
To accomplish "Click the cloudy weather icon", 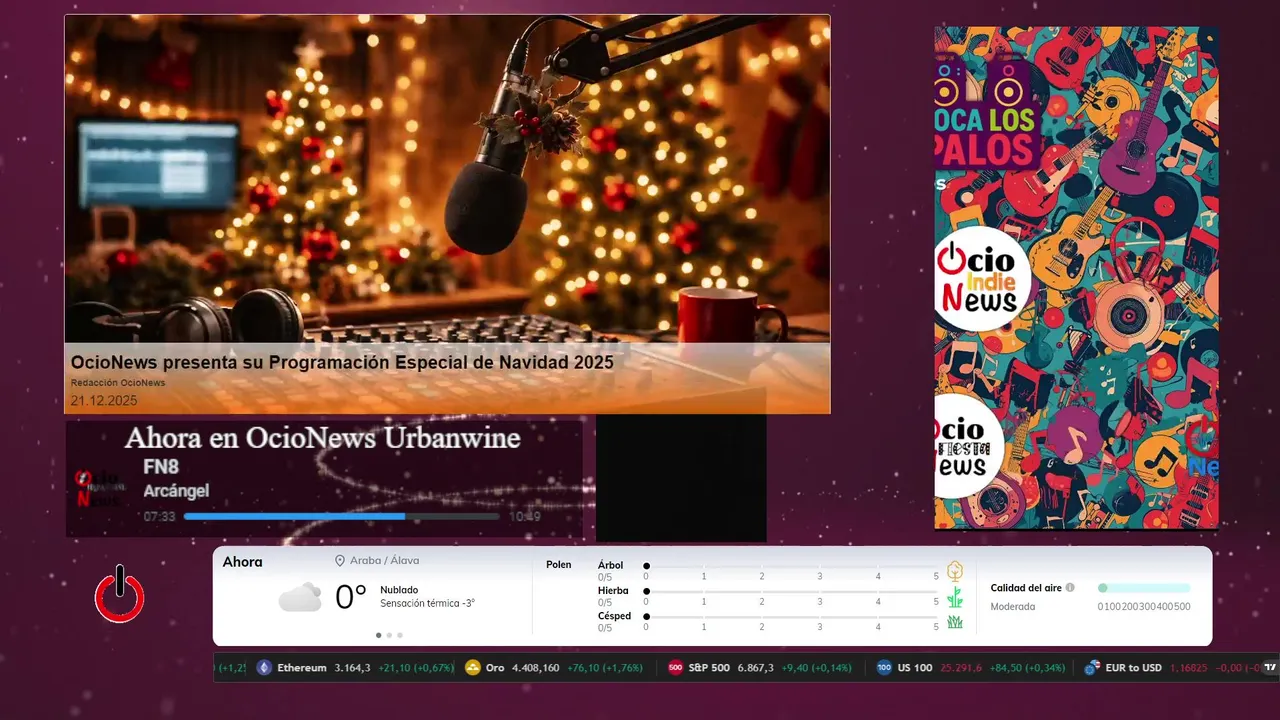I will (300, 597).
